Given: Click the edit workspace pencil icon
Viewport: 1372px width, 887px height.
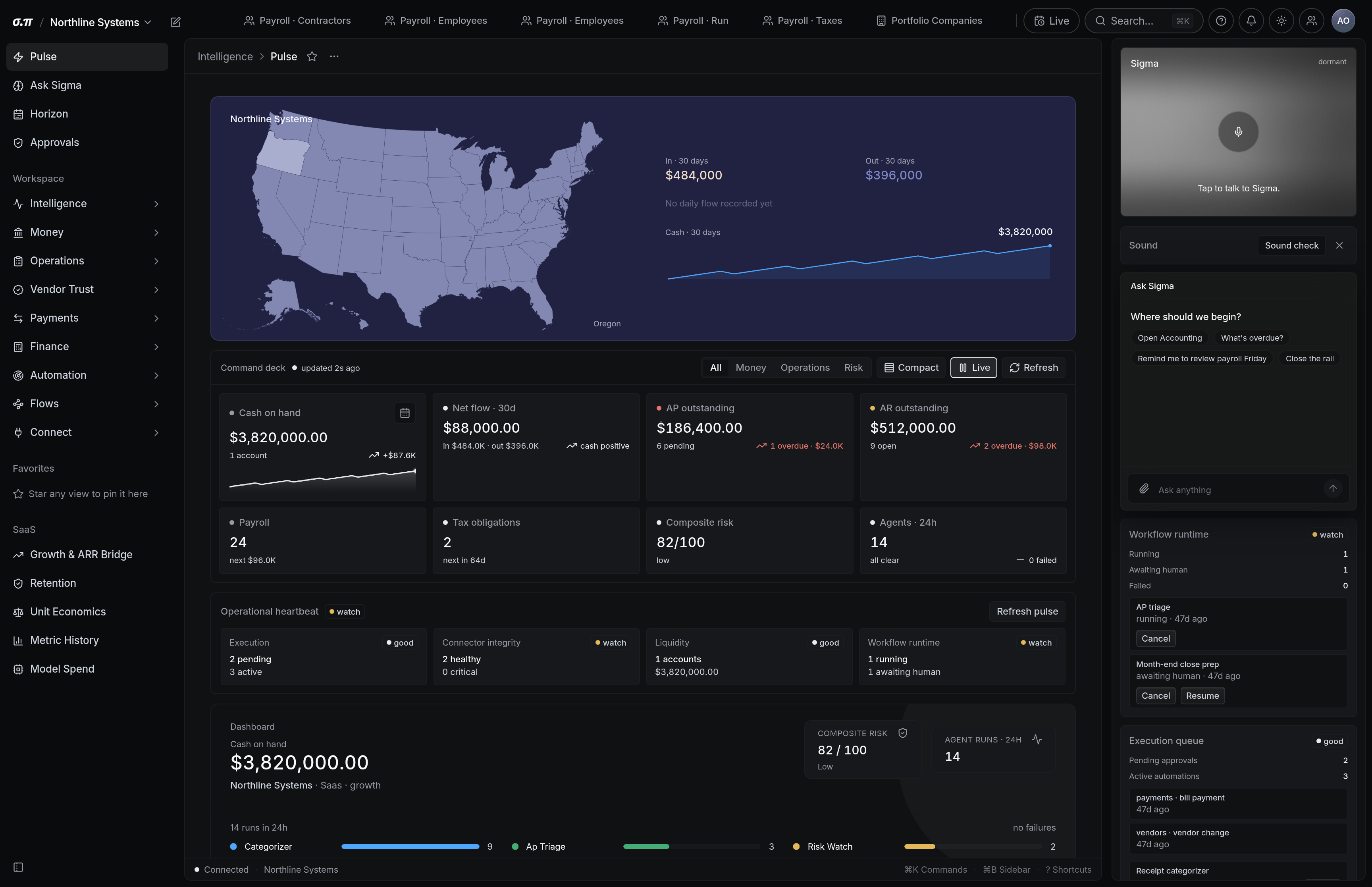Looking at the screenshot, I should tap(175, 22).
